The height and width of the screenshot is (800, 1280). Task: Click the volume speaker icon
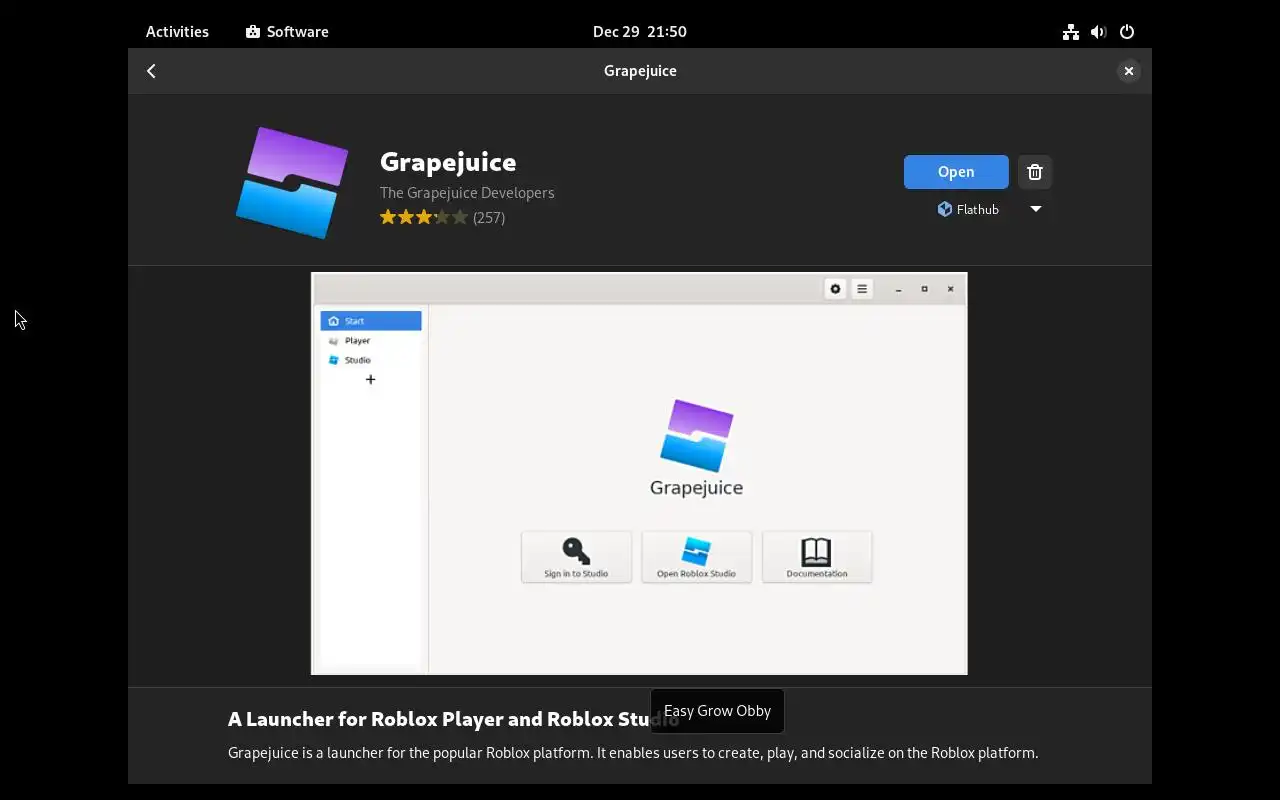1099,32
